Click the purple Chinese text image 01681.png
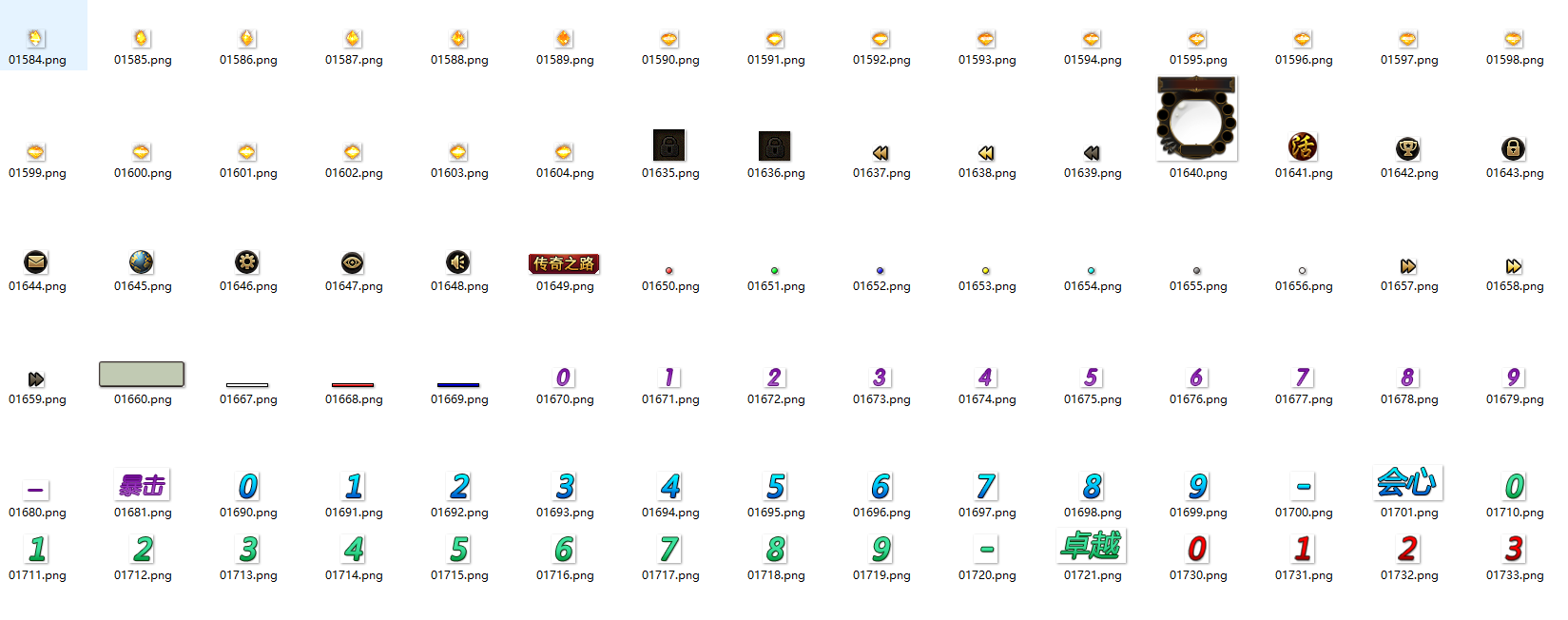The width and height of the screenshot is (1568, 620). 142,485
